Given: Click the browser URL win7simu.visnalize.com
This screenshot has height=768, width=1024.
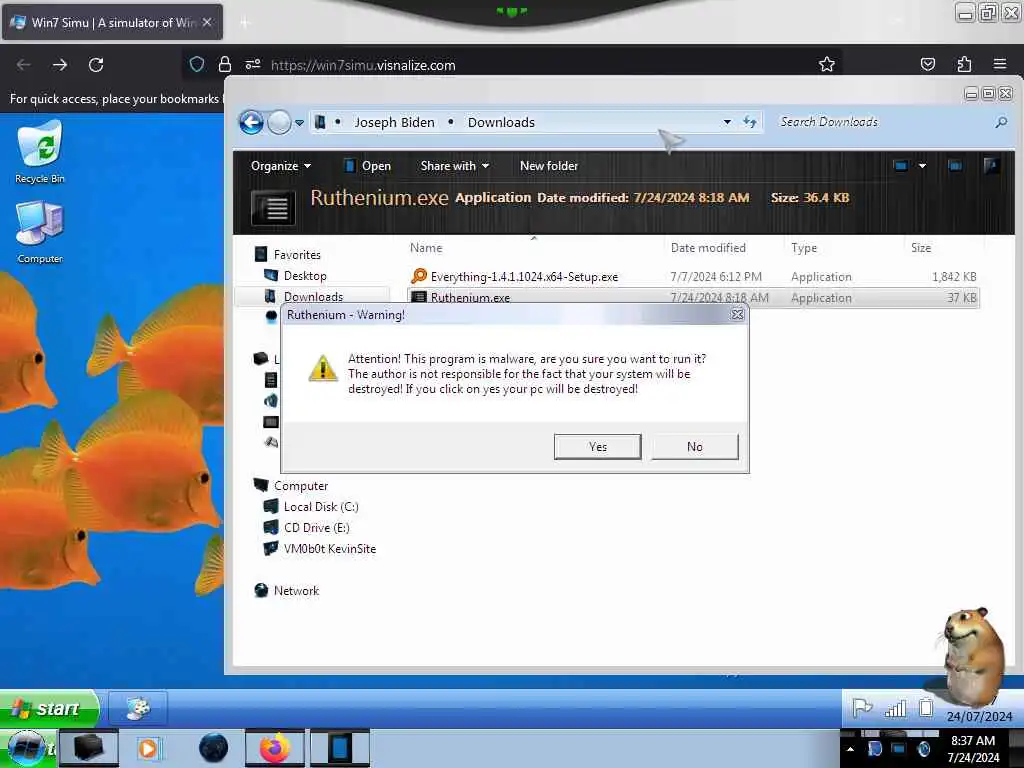Looking at the screenshot, I should [x=363, y=65].
